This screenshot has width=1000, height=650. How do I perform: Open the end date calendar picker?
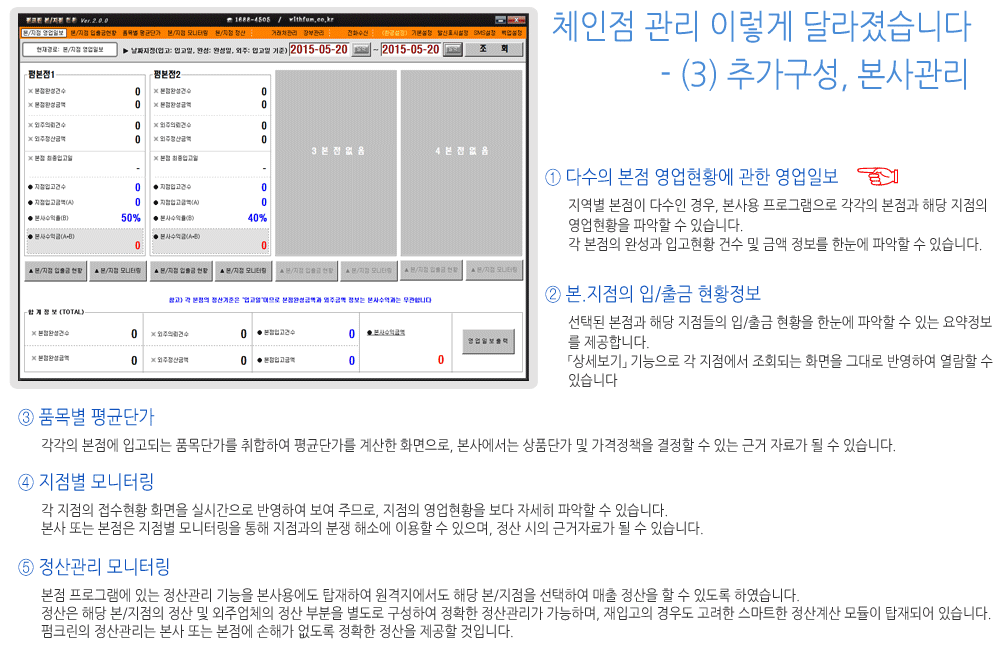tap(453, 49)
